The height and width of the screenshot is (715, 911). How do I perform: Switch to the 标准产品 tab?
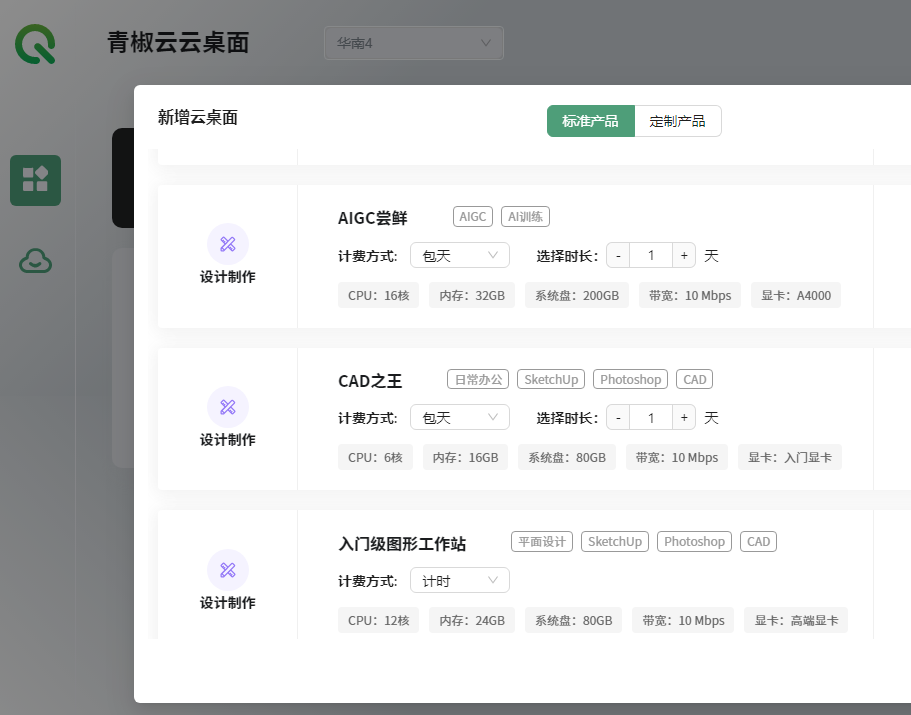590,121
